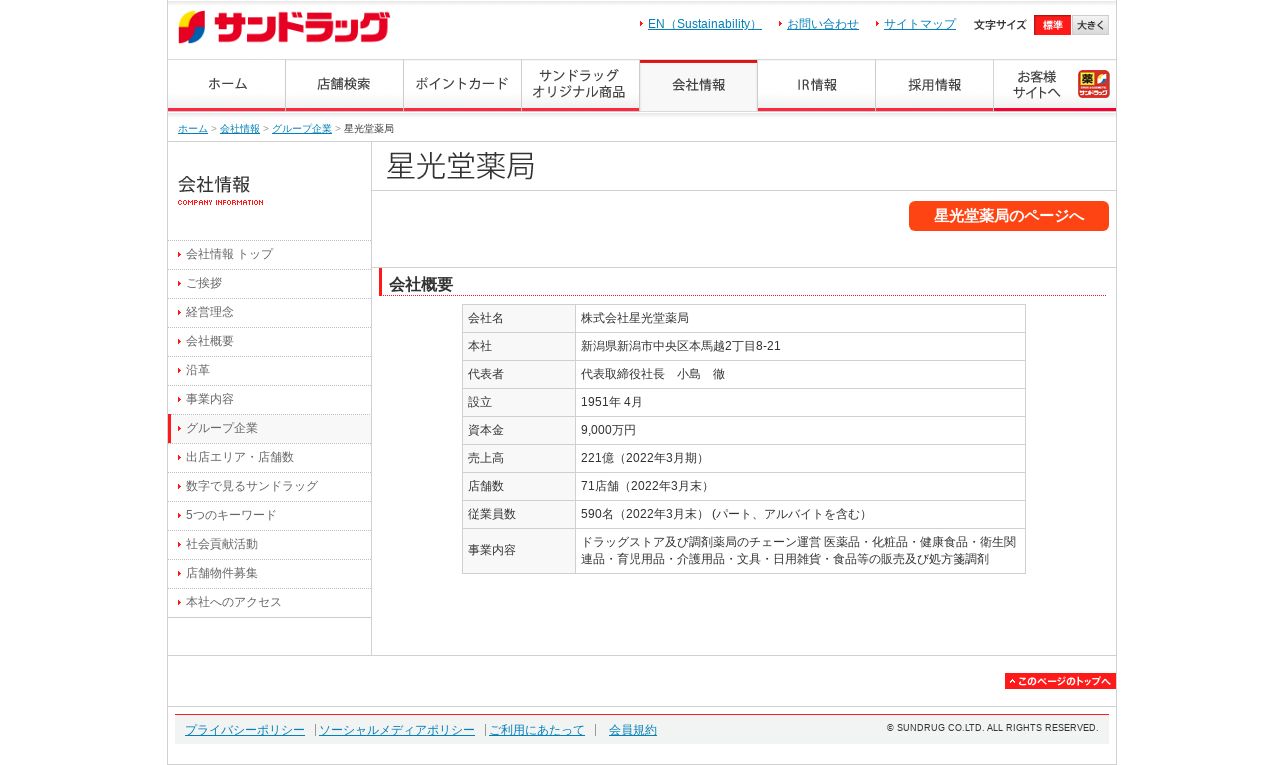Open the 会員規約 footer link

pyautogui.click(x=633, y=730)
